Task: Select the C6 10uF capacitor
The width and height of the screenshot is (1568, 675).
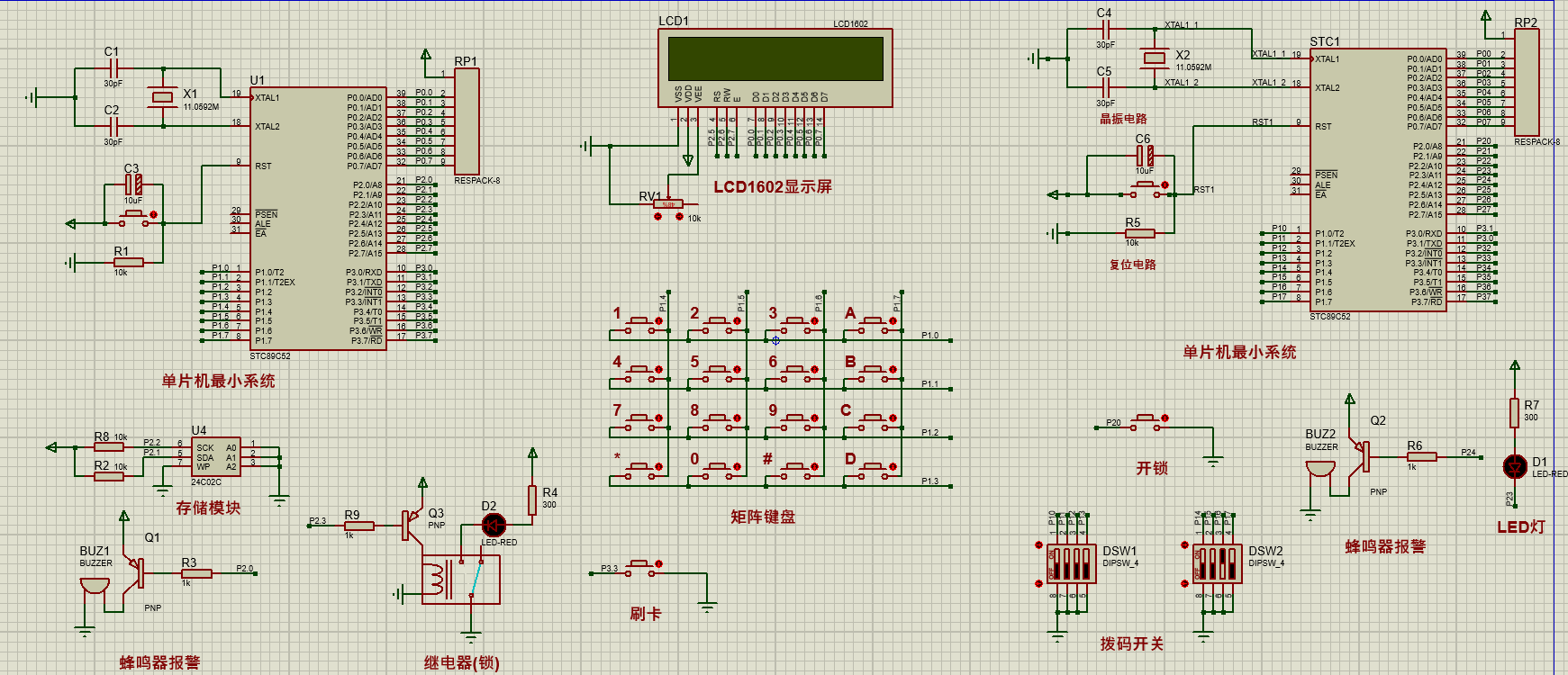Action: [1145, 156]
